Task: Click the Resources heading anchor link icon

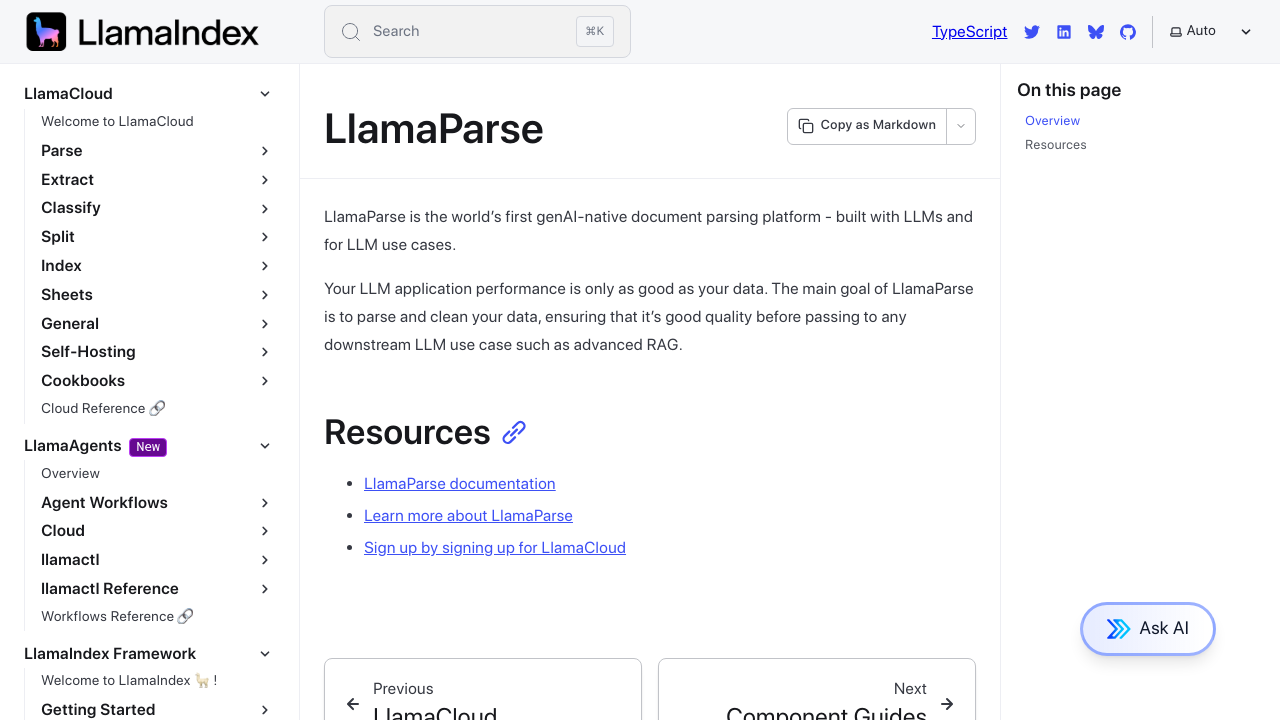Action: pyautogui.click(x=514, y=432)
